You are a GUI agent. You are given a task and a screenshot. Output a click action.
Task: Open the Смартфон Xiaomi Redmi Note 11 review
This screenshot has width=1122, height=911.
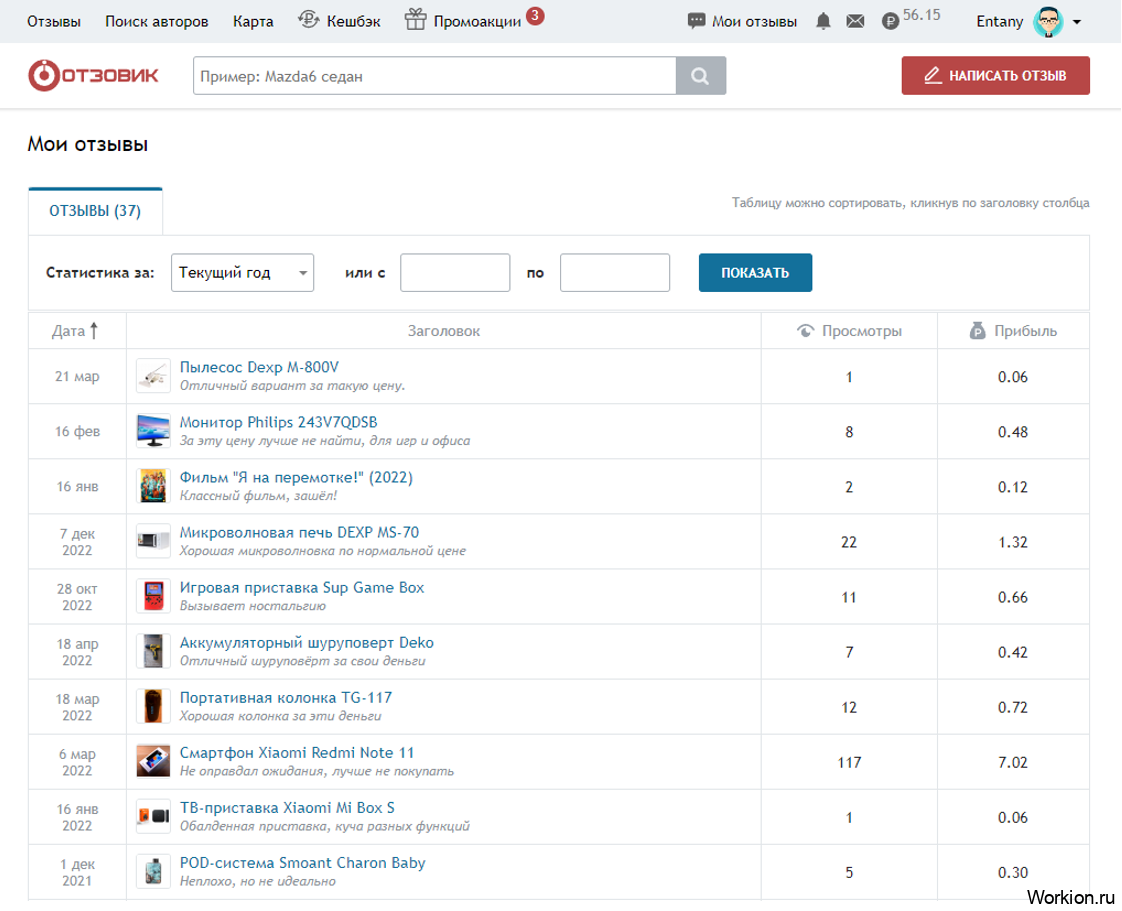(296, 752)
